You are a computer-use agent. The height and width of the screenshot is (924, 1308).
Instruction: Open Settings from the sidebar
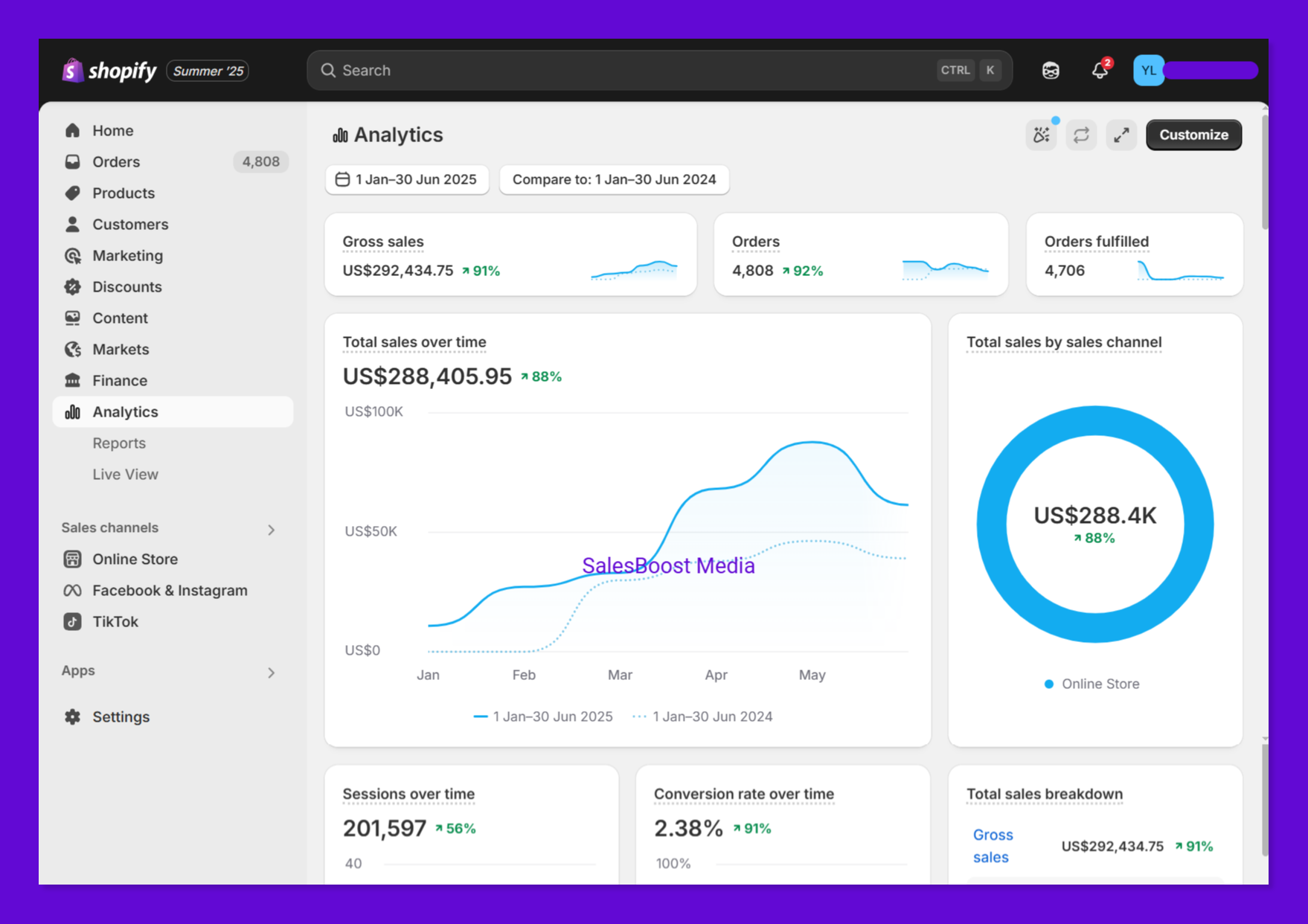coord(121,716)
